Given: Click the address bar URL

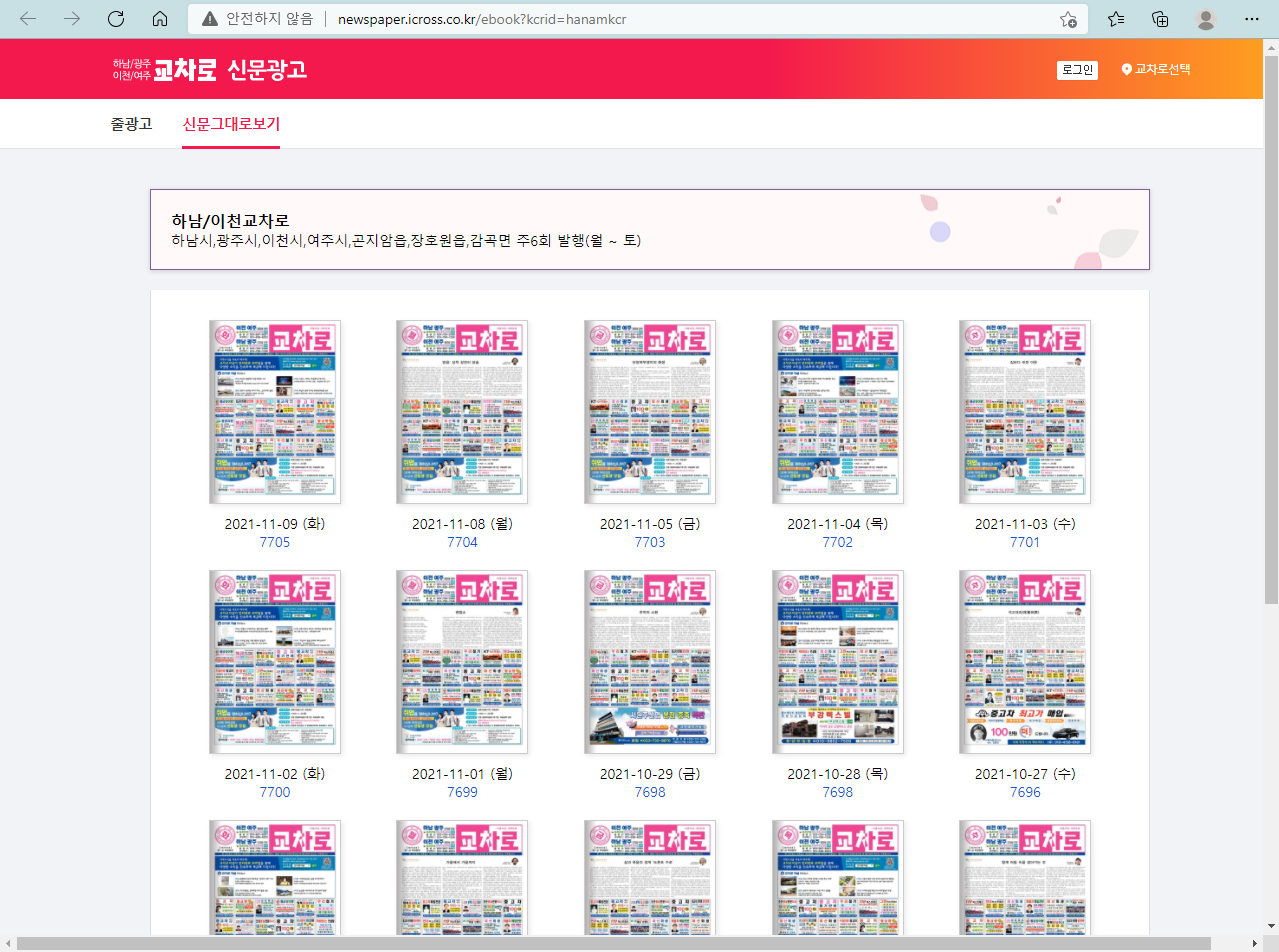Looking at the screenshot, I should [482, 19].
